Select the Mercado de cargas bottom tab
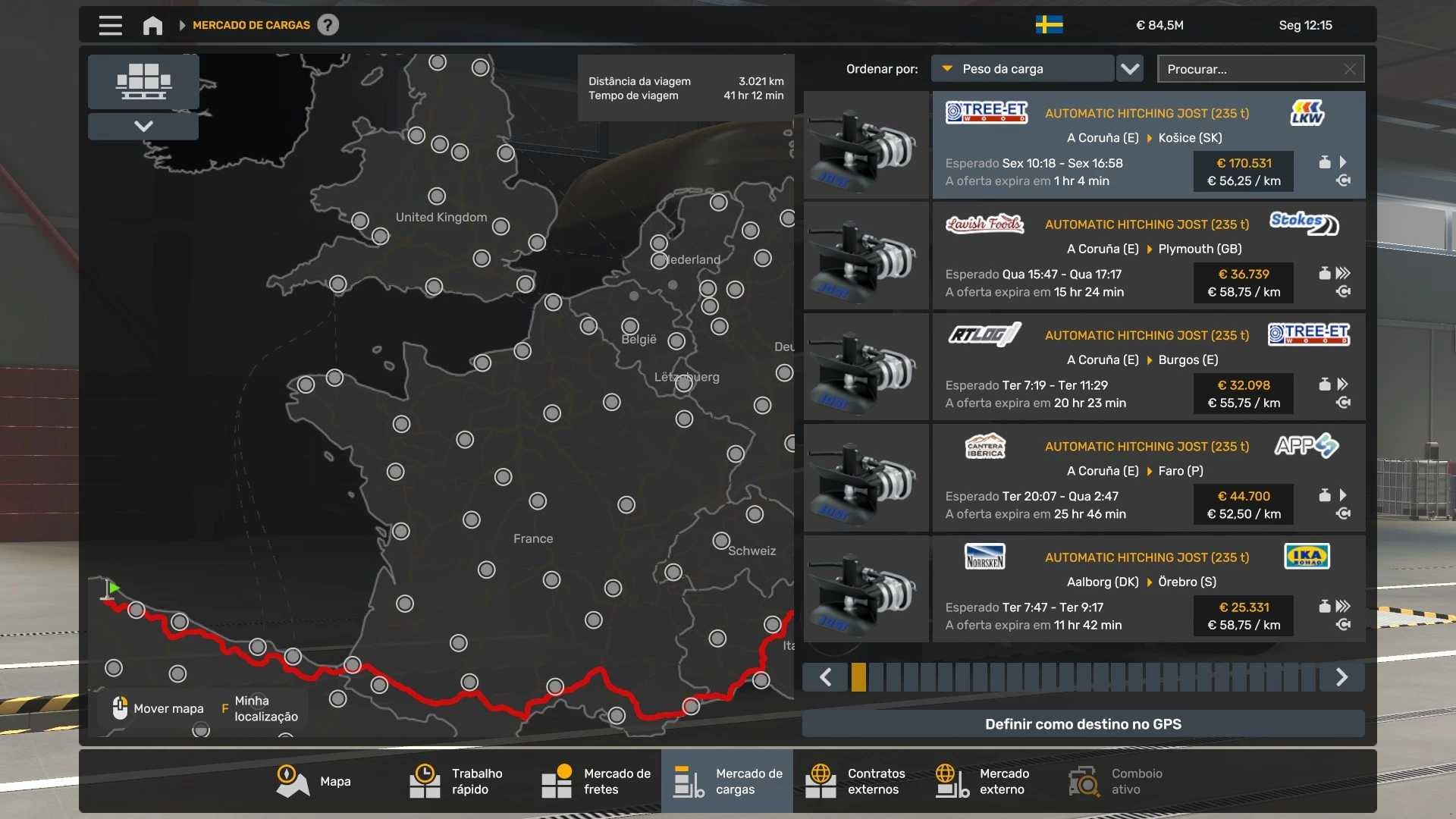 coord(727,781)
